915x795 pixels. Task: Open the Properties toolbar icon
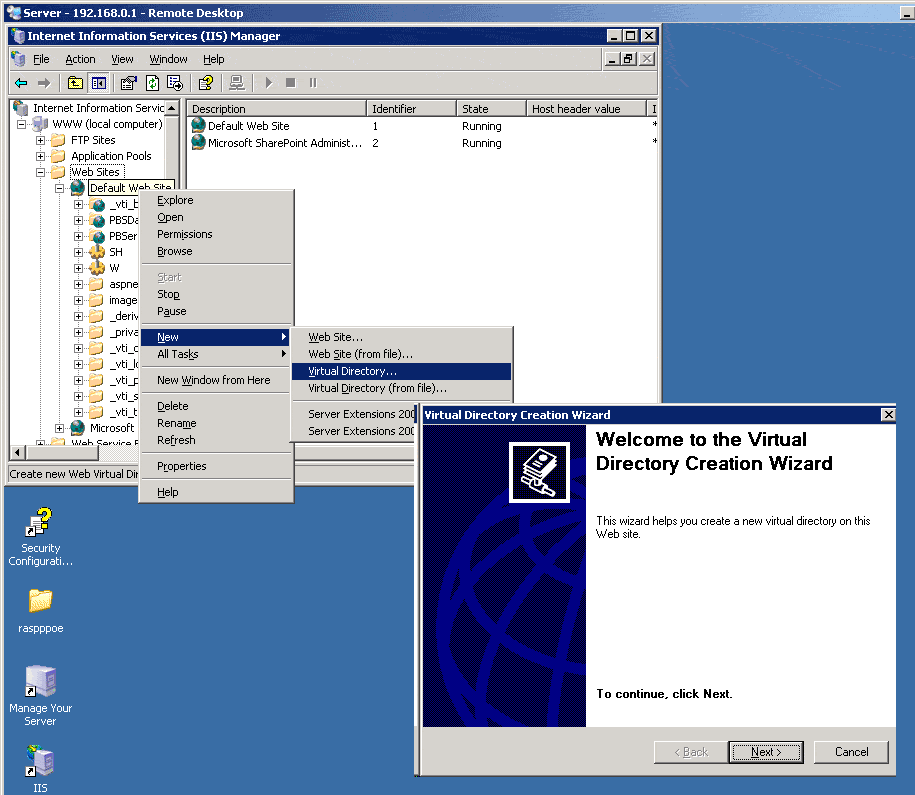(128, 83)
